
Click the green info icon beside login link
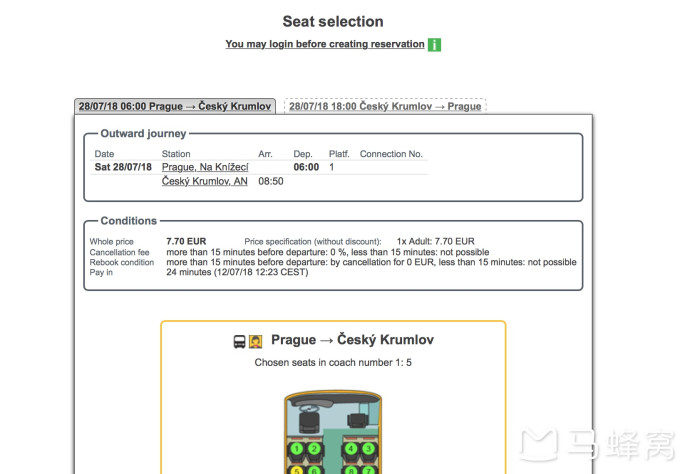tap(434, 45)
